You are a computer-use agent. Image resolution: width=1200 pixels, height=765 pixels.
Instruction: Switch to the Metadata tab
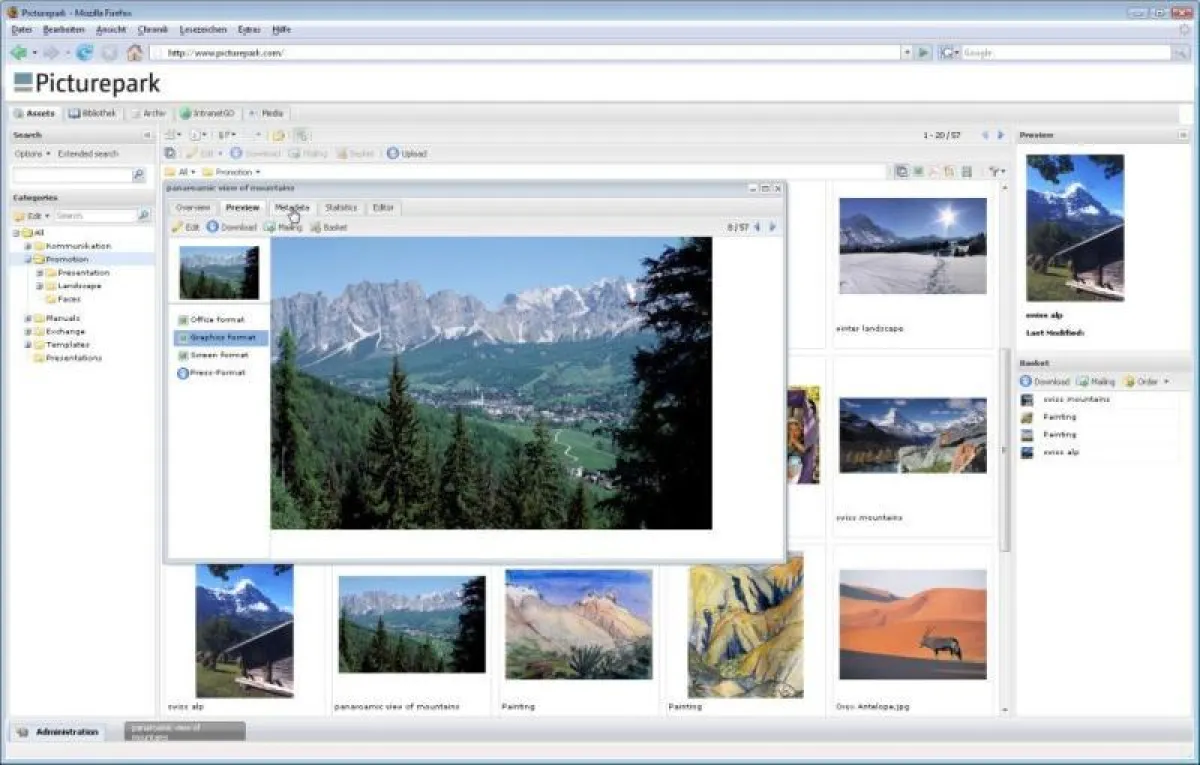point(292,207)
